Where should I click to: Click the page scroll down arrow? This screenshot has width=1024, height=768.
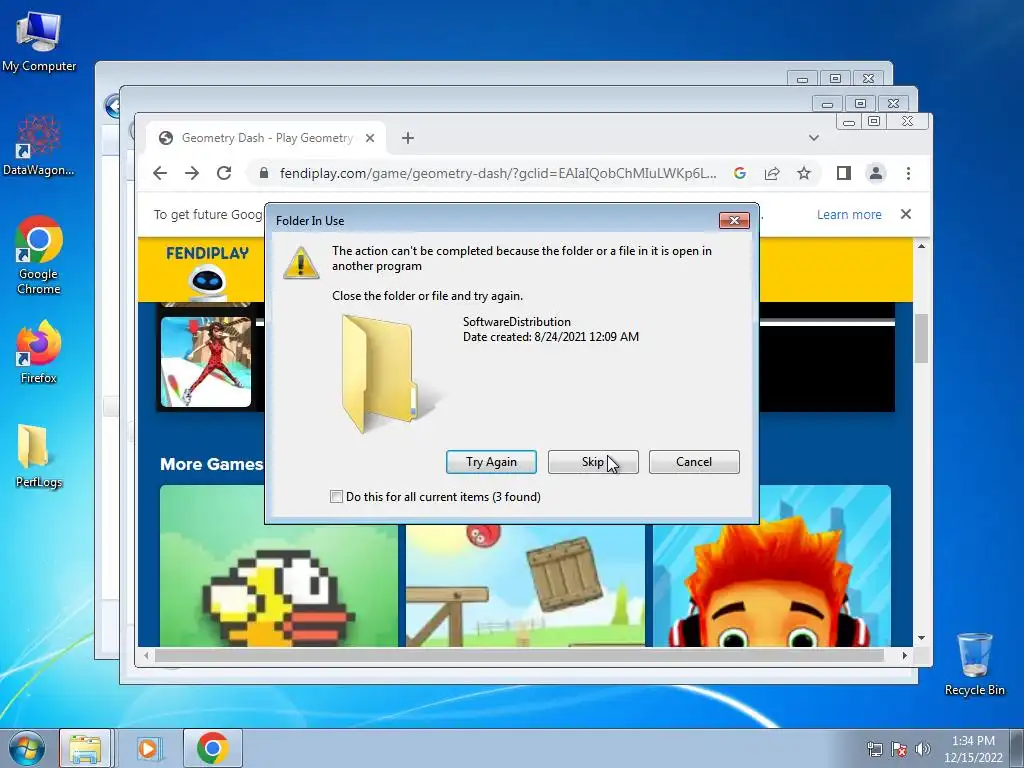(x=921, y=638)
